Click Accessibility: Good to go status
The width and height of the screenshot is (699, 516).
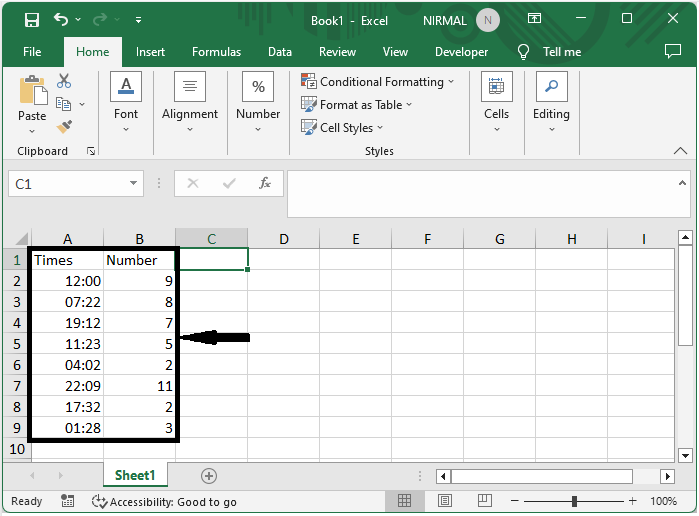164,502
